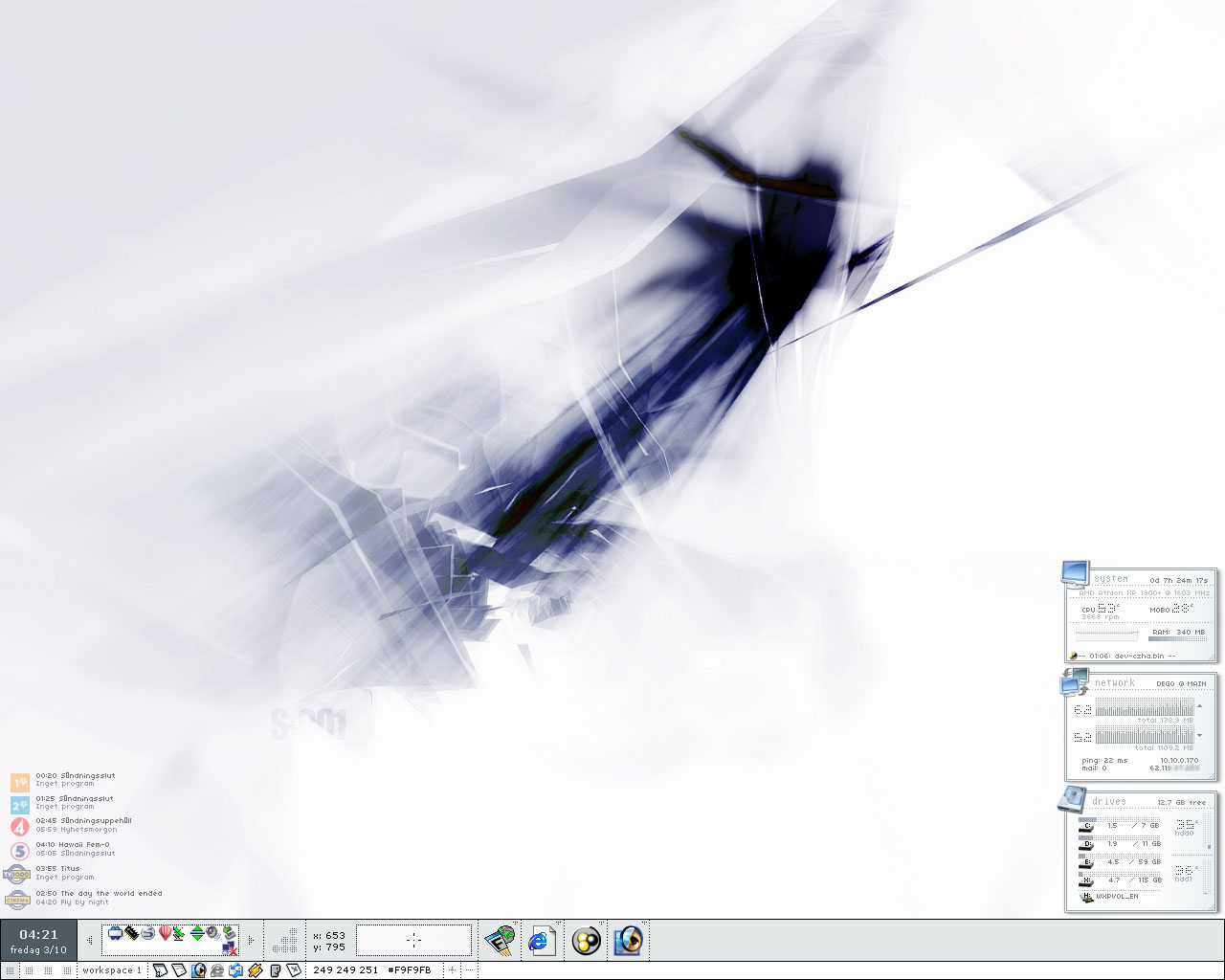Image resolution: width=1225 pixels, height=980 pixels.
Task: Click the uptime text 0d 7h 24m 17s
Action: [x=1179, y=580]
